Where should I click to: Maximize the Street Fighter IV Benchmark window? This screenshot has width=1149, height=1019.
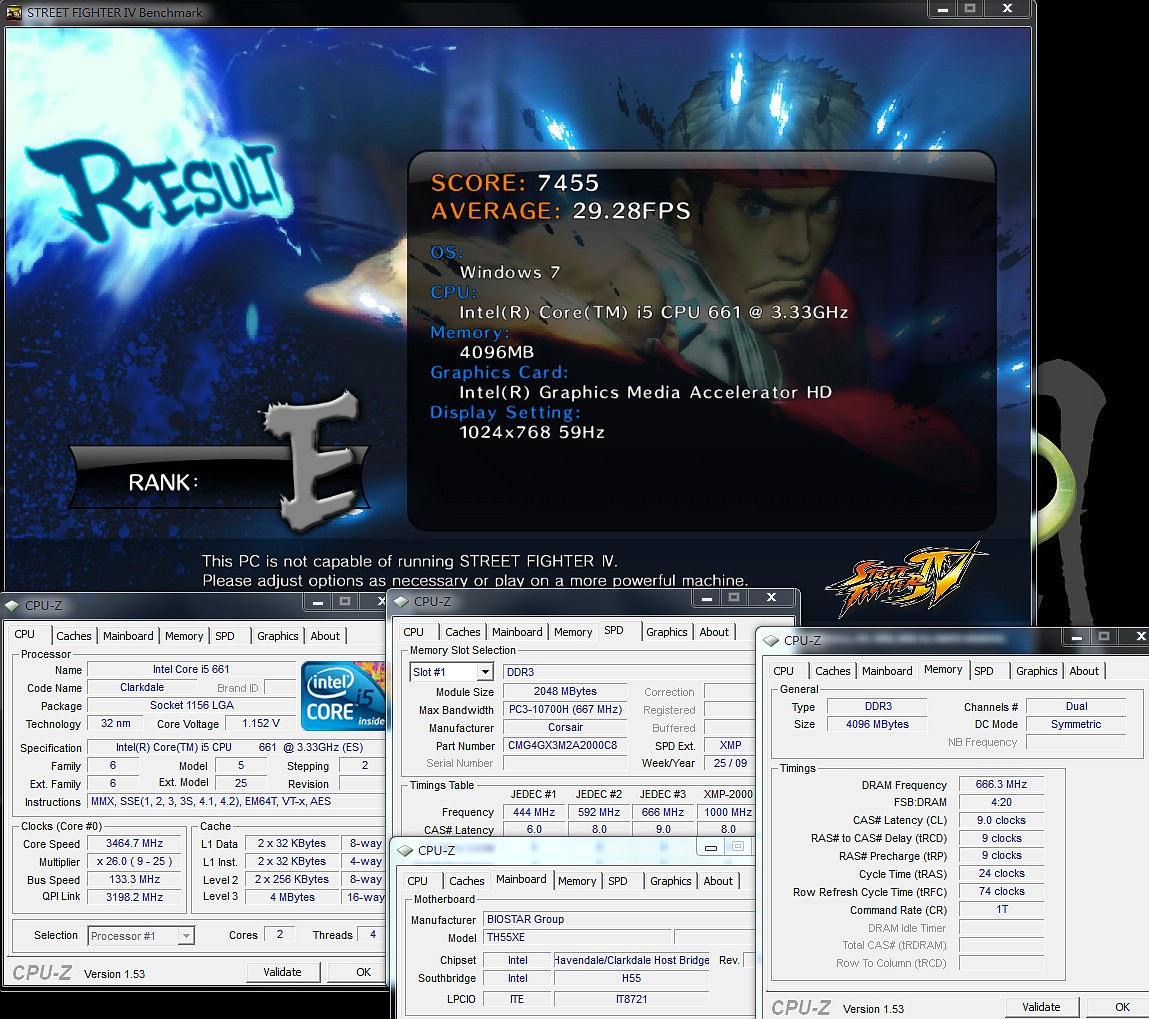point(970,9)
